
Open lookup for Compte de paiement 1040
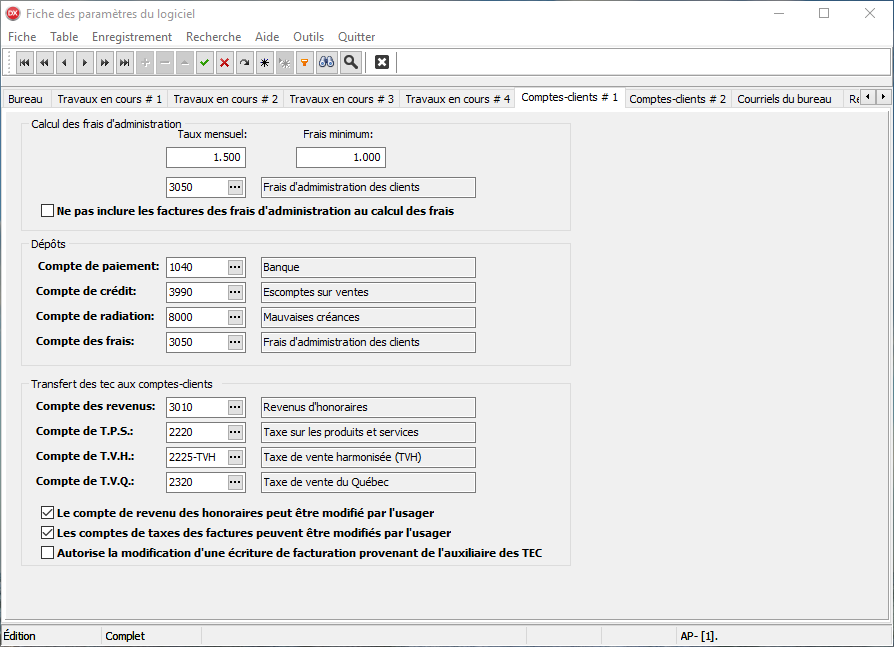click(235, 267)
